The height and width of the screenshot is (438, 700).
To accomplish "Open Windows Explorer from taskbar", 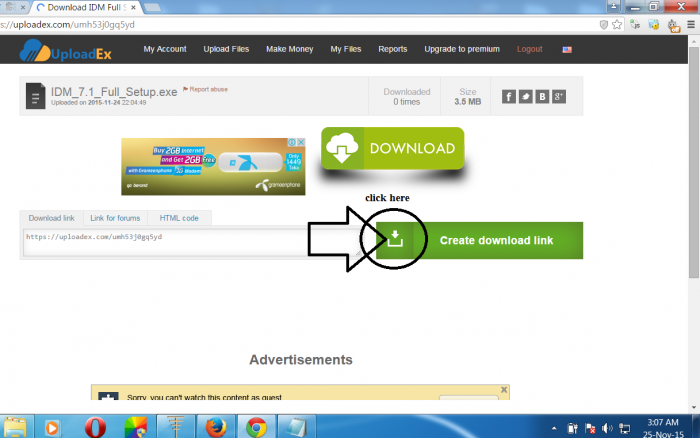I will pyautogui.click(x=16, y=427).
